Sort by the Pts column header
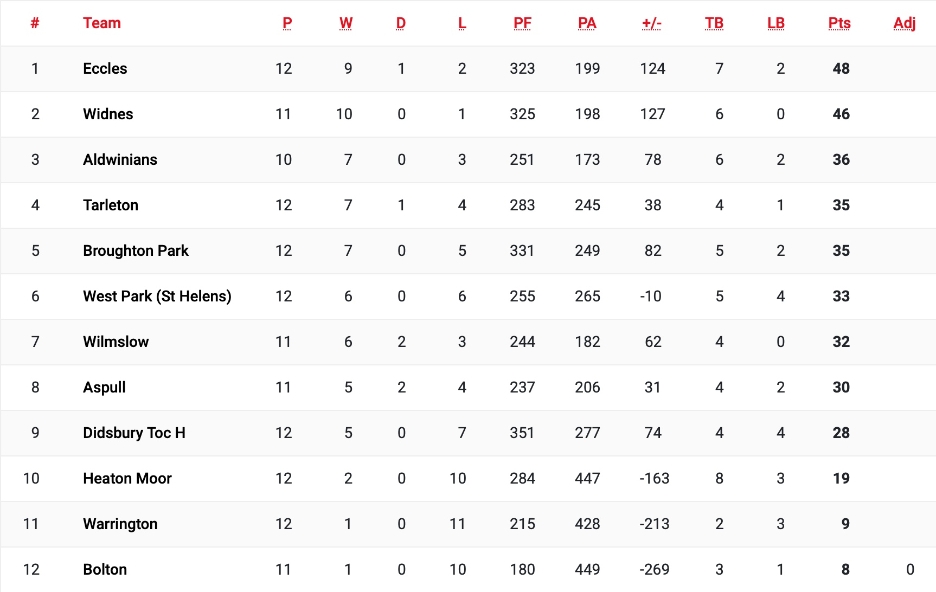 (839, 23)
